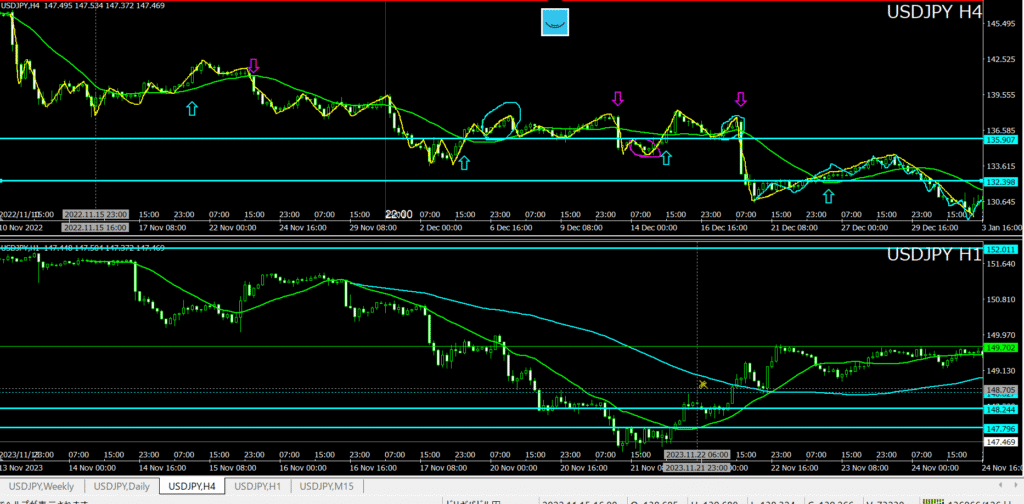Click the 132.398 horizontal line price label
This screenshot has height=504, width=1024.
pyautogui.click(x=1002, y=181)
